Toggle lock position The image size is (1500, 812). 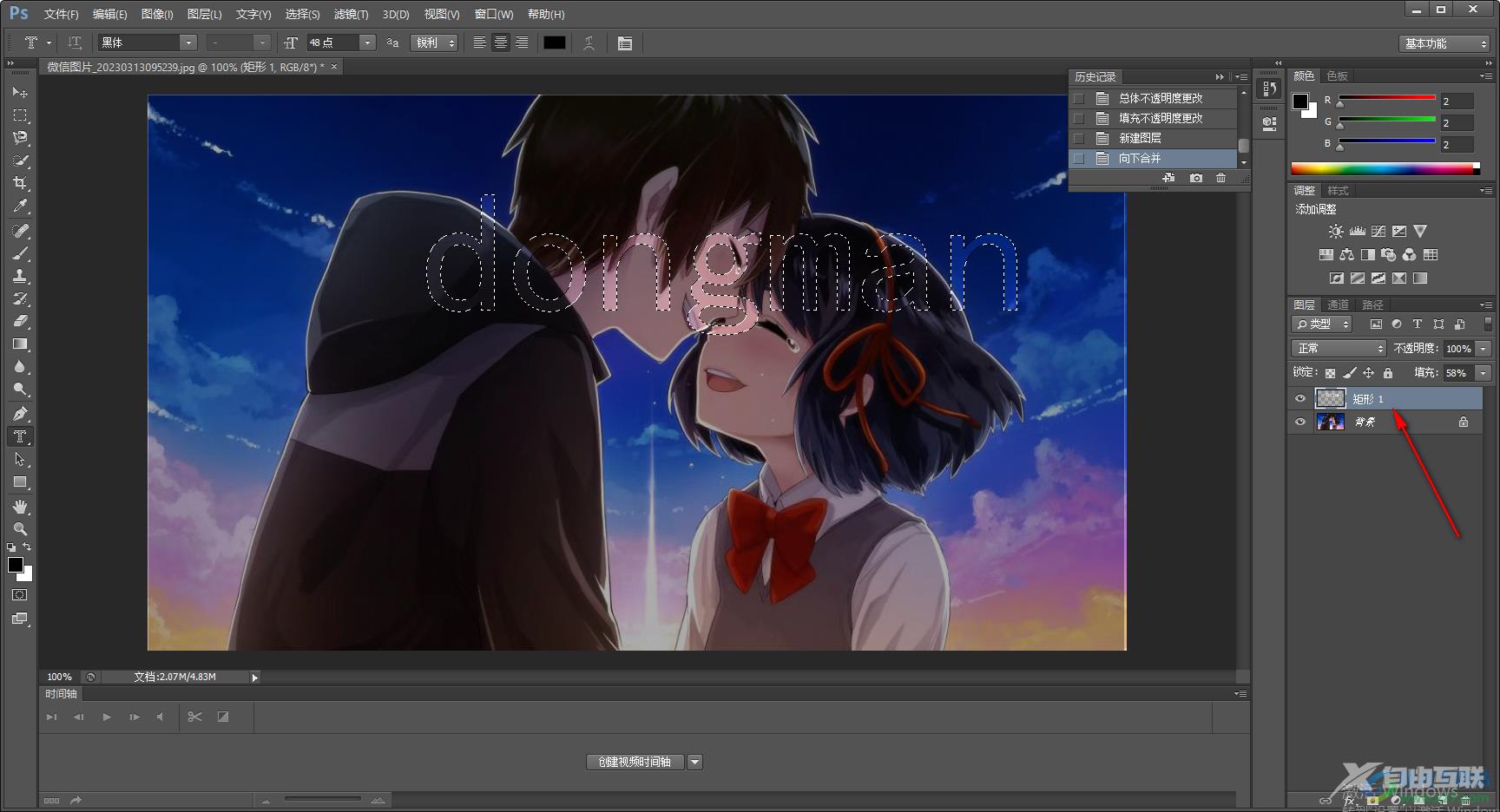1368,373
